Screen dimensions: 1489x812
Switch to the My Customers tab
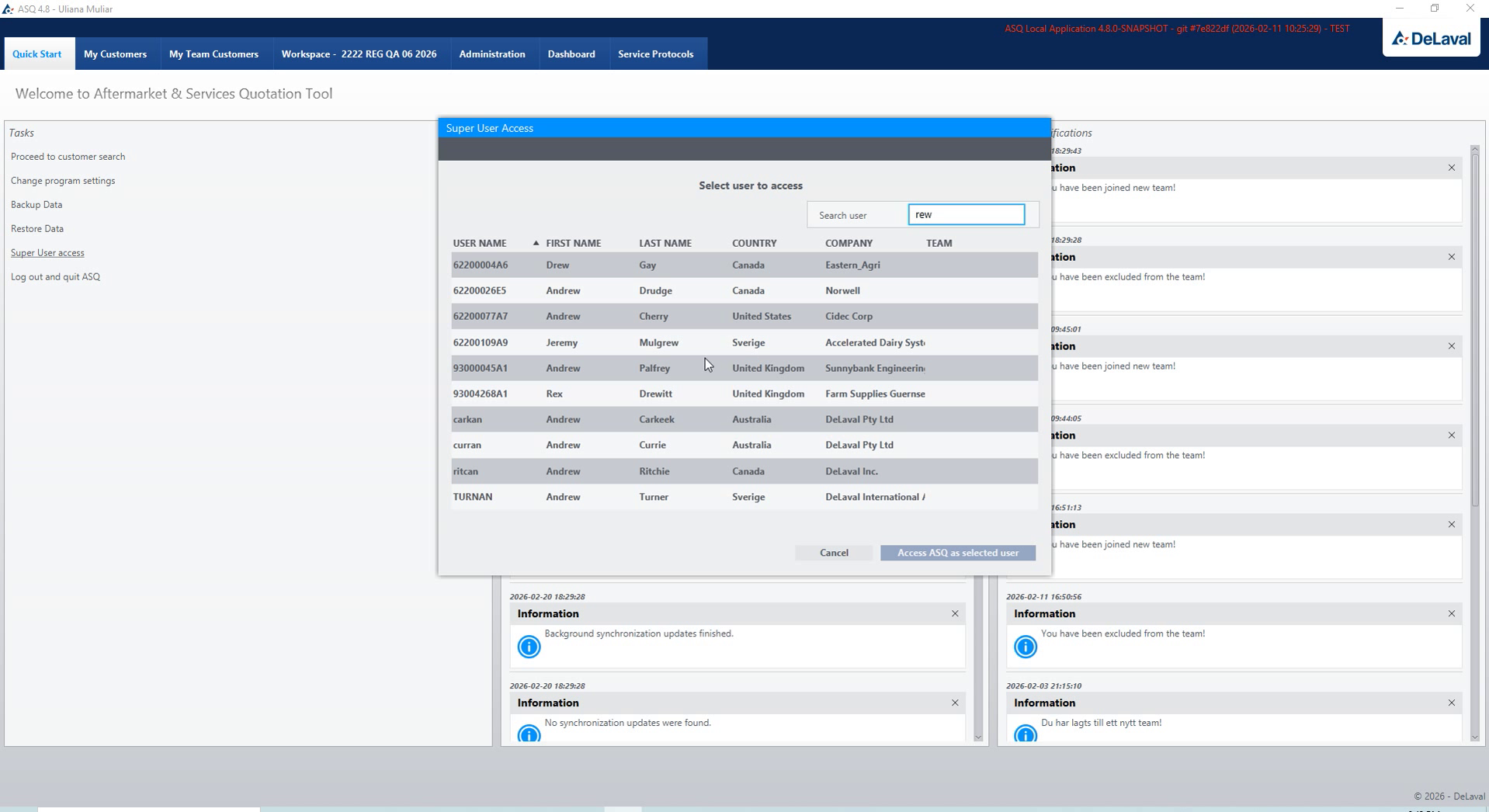pos(115,54)
